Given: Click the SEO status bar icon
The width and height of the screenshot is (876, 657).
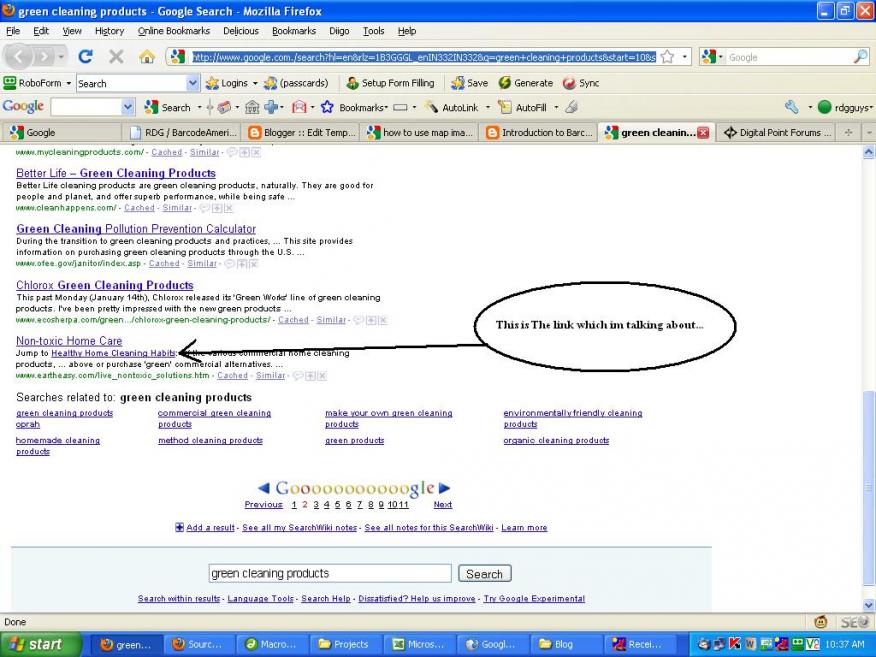Looking at the screenshot, I should [854, 622].
